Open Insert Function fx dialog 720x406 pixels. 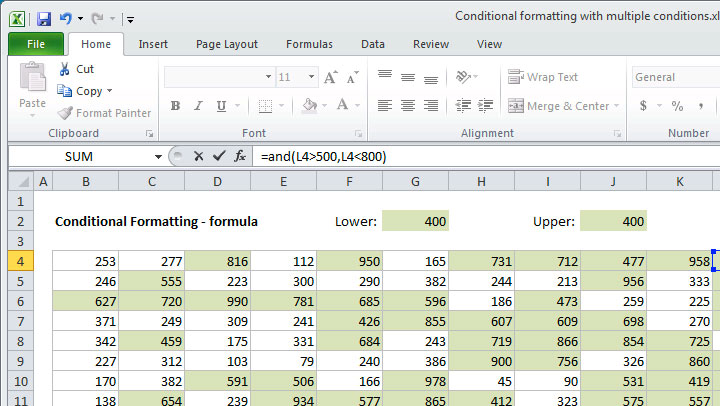point(240,156)
